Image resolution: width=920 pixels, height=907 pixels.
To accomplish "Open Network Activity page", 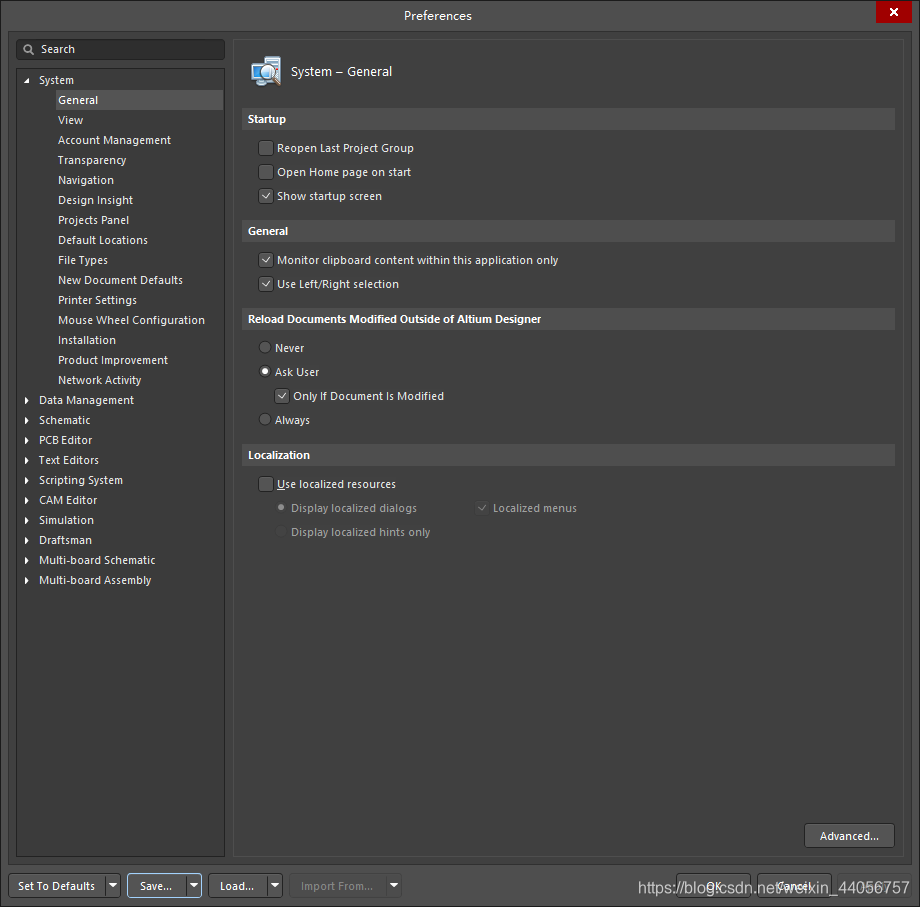I will [x=100, y=380].
